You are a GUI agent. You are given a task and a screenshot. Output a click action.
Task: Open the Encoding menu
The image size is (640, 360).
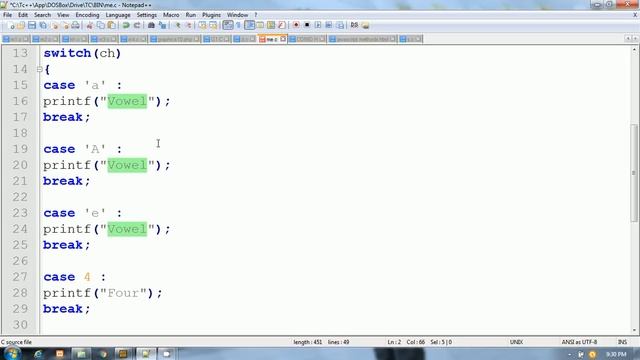pos(87,15)
